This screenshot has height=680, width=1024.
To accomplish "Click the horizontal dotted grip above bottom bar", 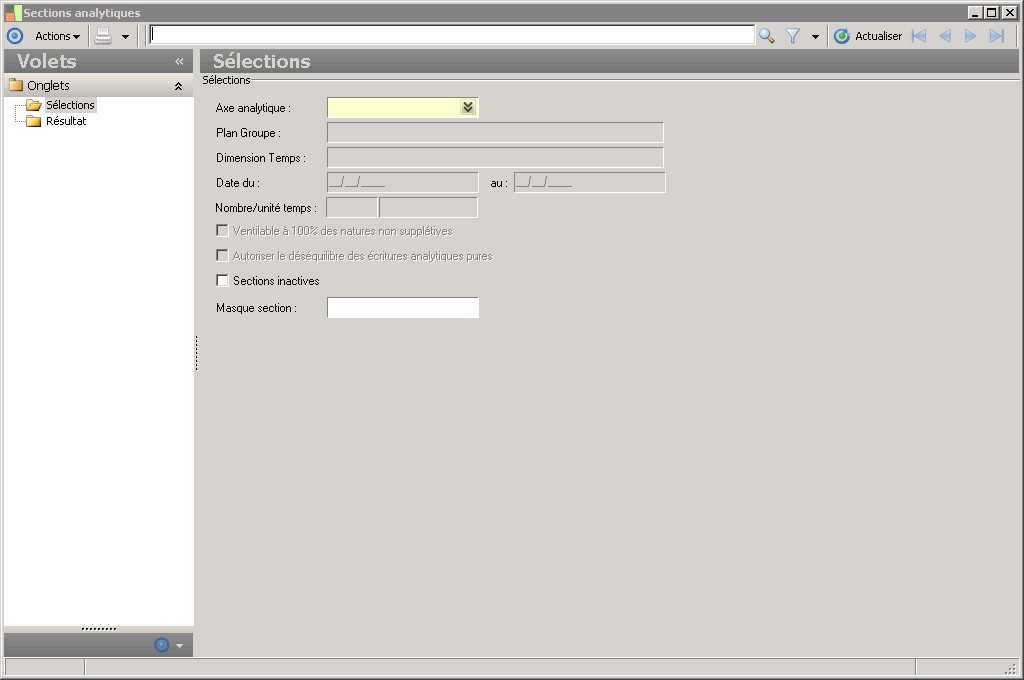I will [x=99, y=629].
